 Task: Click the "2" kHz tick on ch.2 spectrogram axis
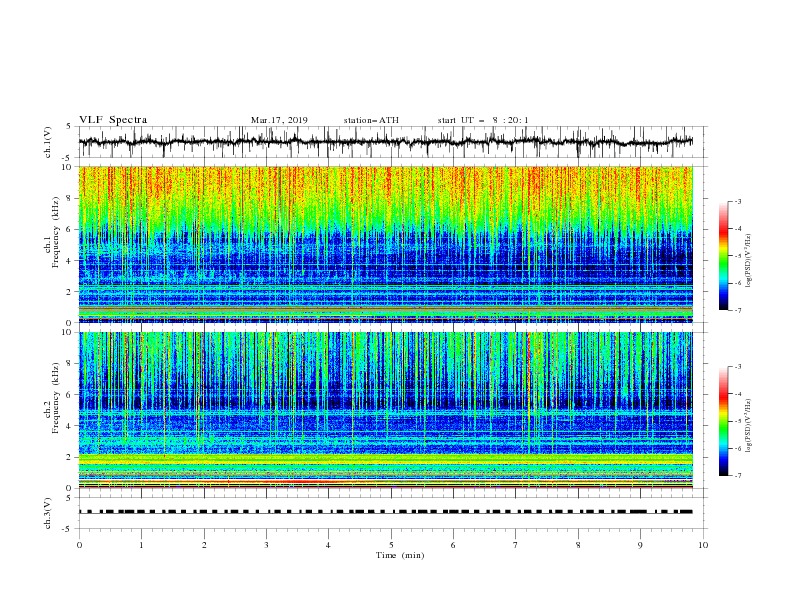coord(69,457)
